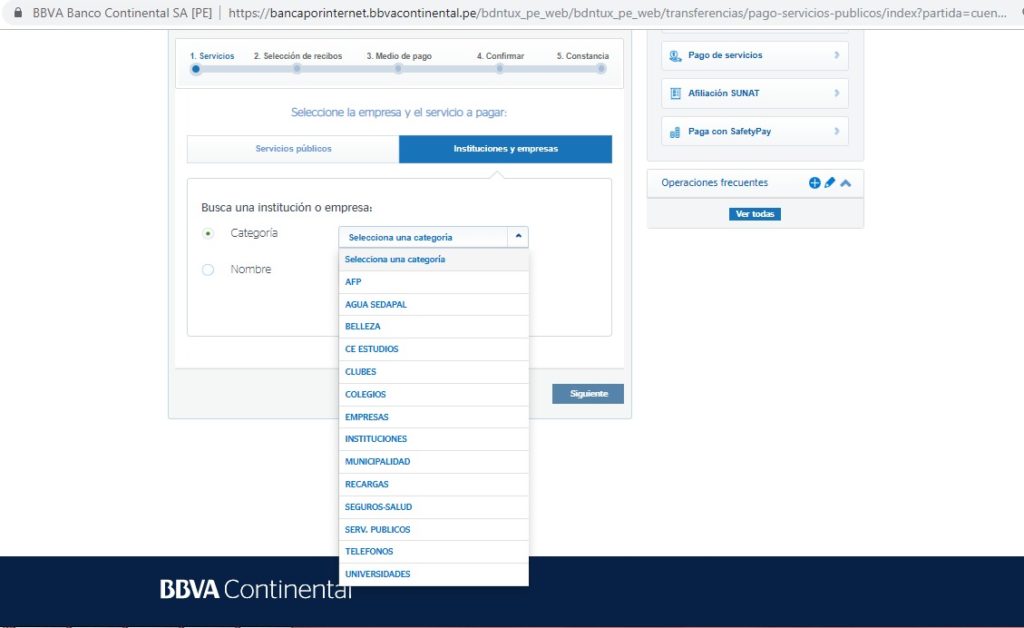1024x628 pixels.
Task: Select the Nombre radio button
Action: (208, 270)
